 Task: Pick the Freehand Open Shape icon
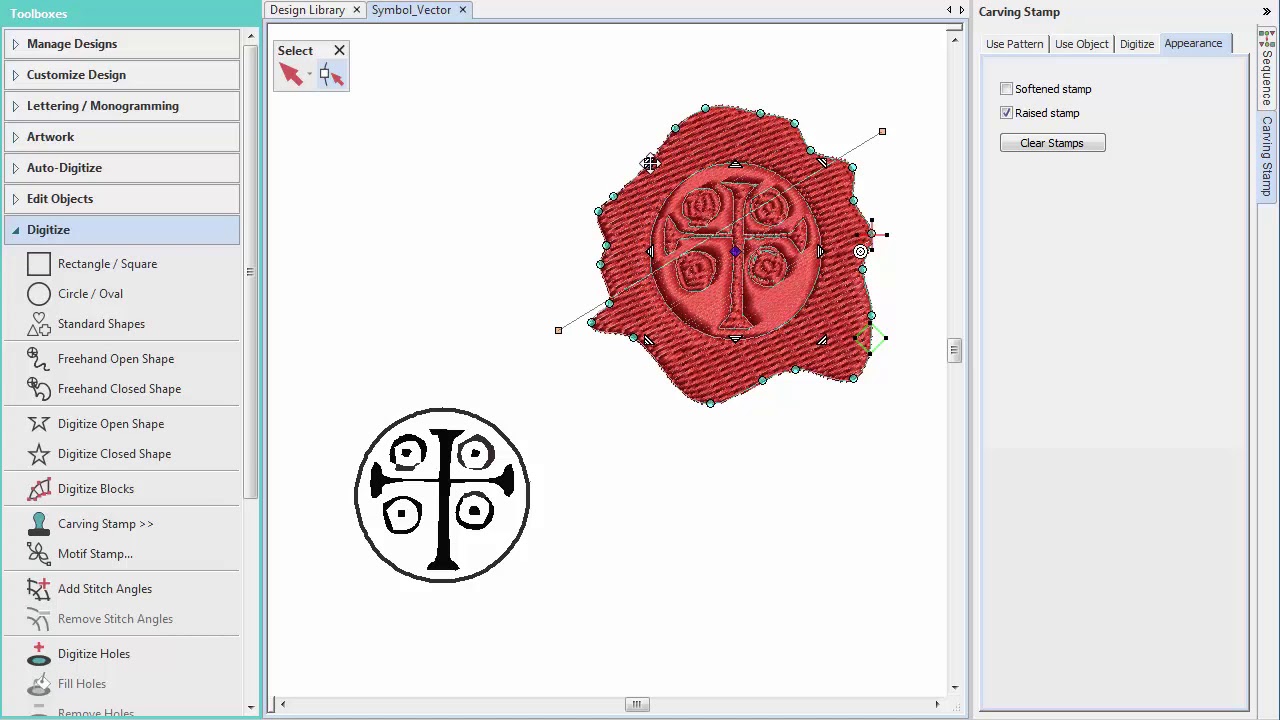tap(39, 359)
